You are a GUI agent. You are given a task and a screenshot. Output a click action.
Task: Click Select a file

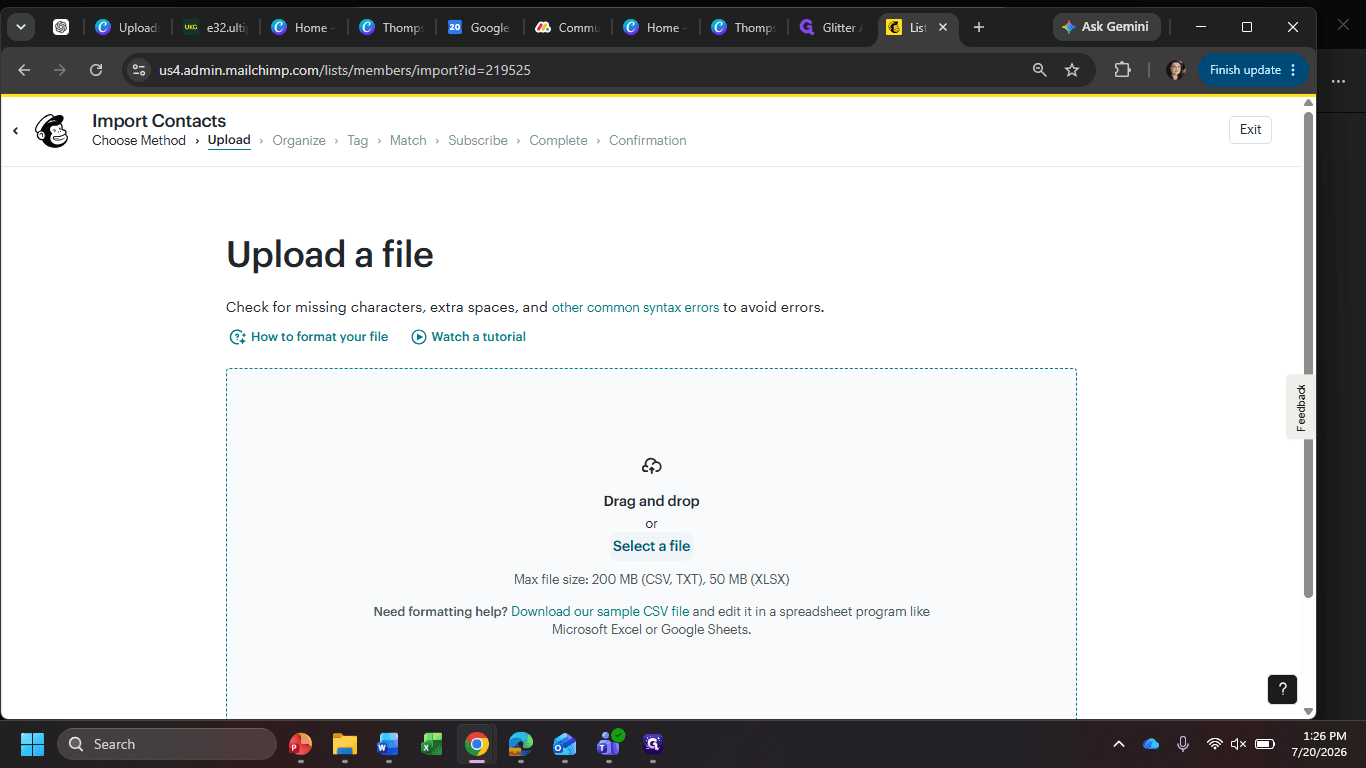point(652,546)
